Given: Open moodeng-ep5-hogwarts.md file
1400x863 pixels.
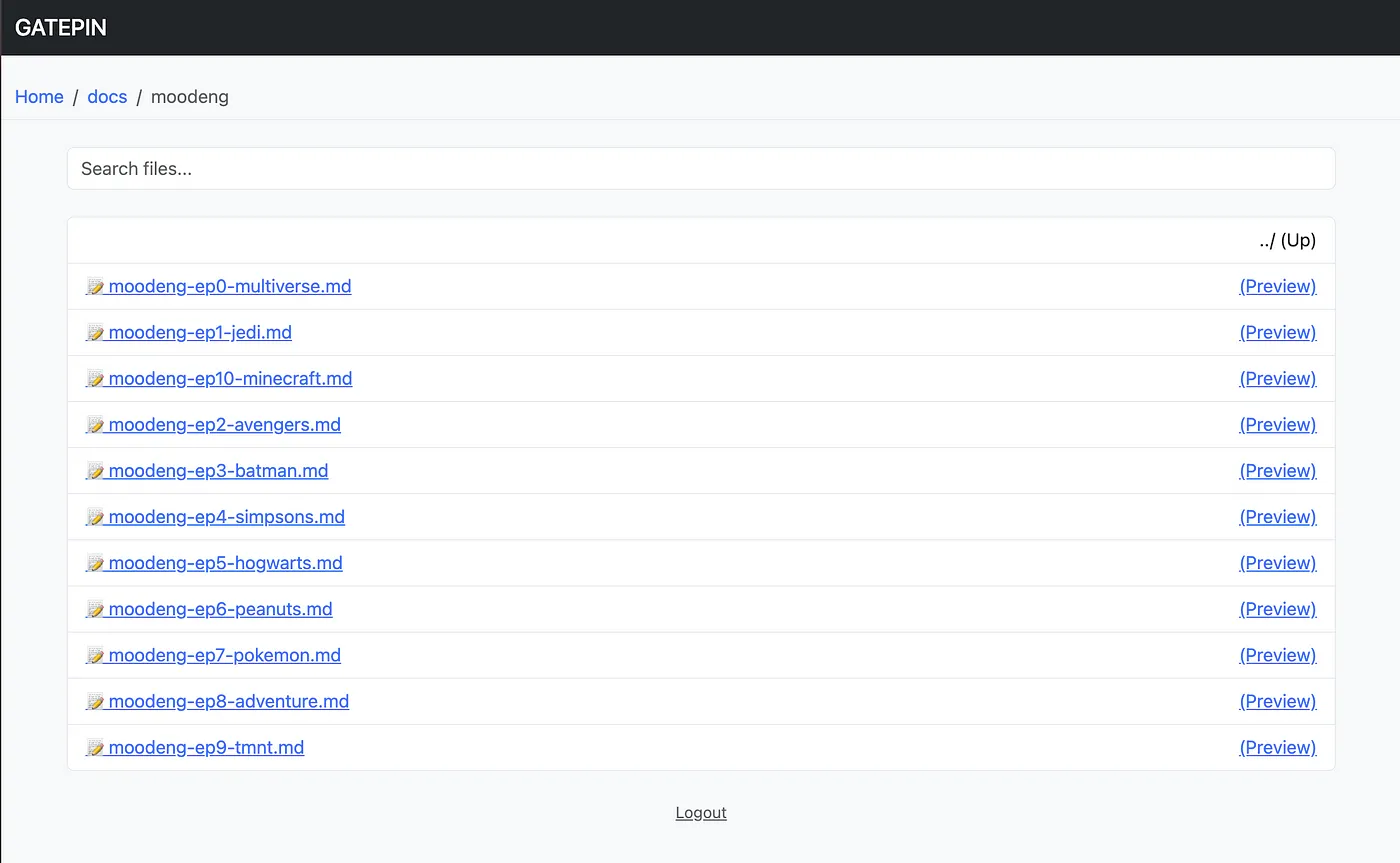Looking at the screenshot, I should (x=225, y=562).
